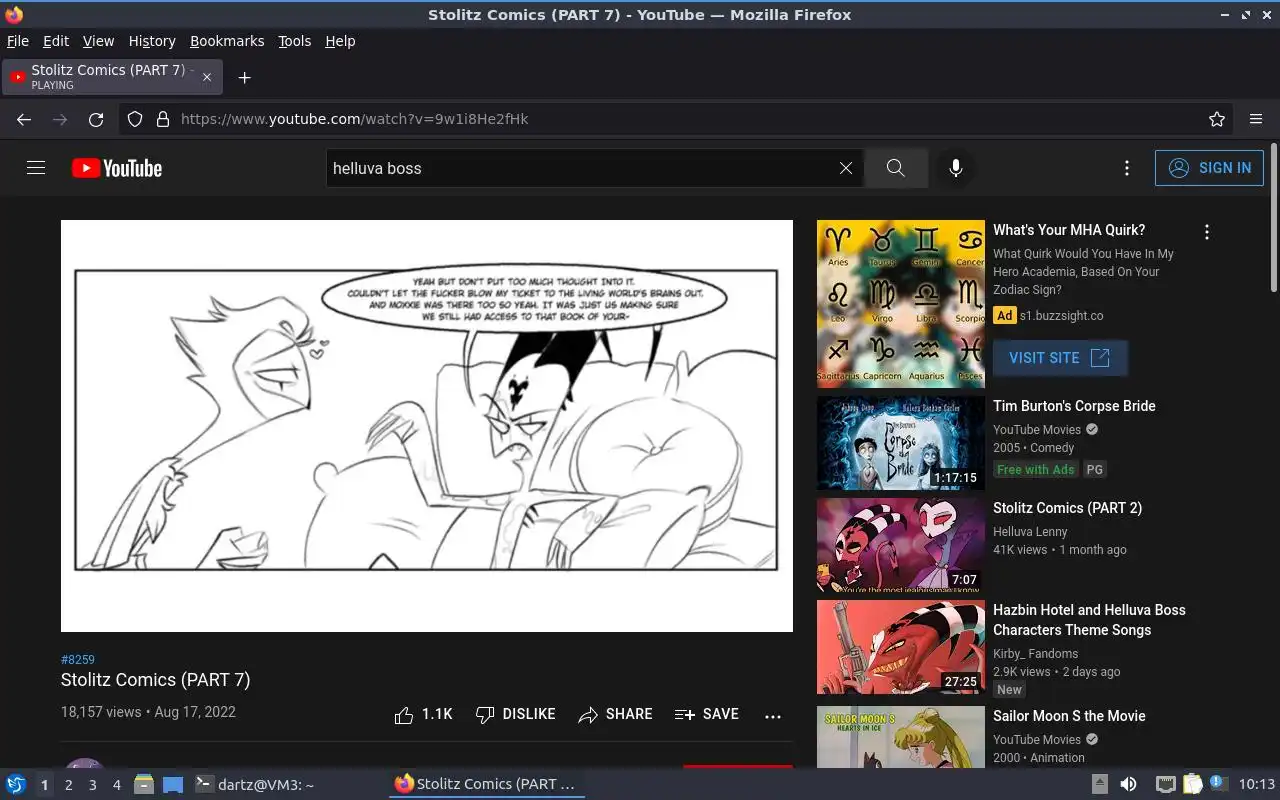Click VISIT SITE on the ad

click(x=1060, y=358)
